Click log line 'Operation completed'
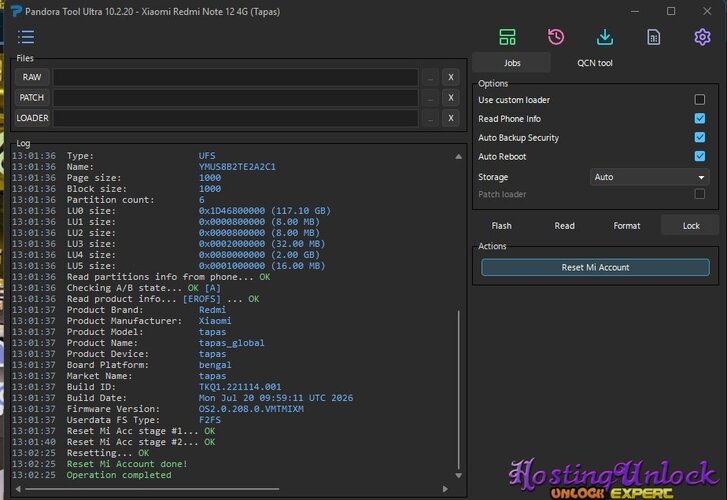727x500 pixels. [119, 475]
